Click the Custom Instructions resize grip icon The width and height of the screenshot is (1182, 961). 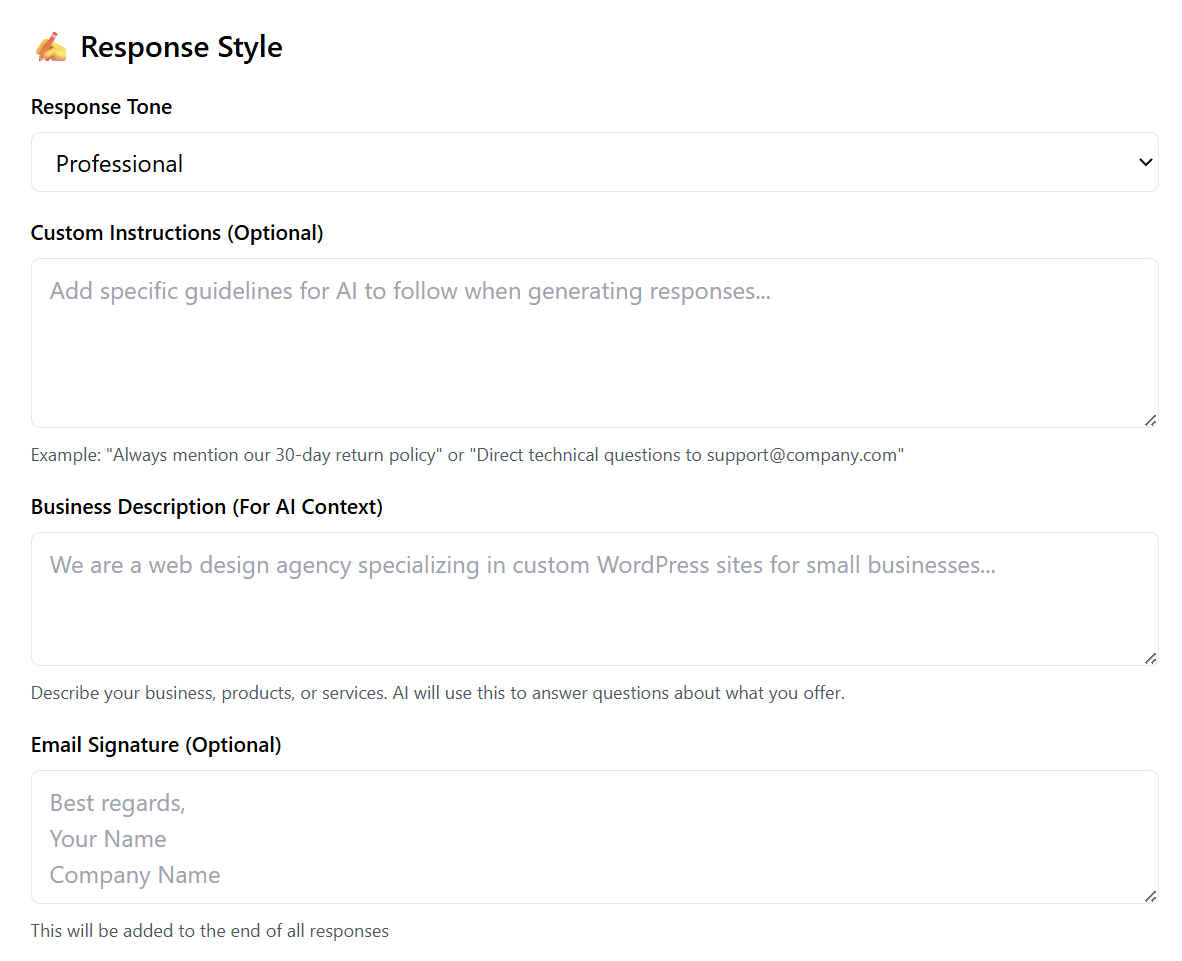tap(1150, 420)
